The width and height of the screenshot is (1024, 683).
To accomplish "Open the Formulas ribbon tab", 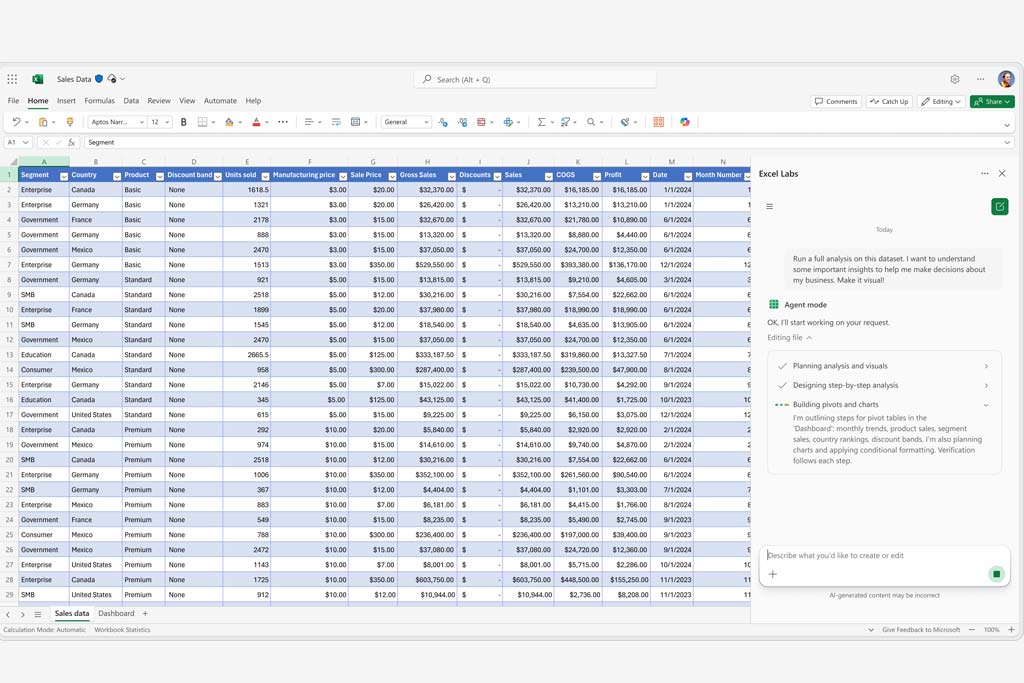I will pyautogui.click(x=99, y=101).
